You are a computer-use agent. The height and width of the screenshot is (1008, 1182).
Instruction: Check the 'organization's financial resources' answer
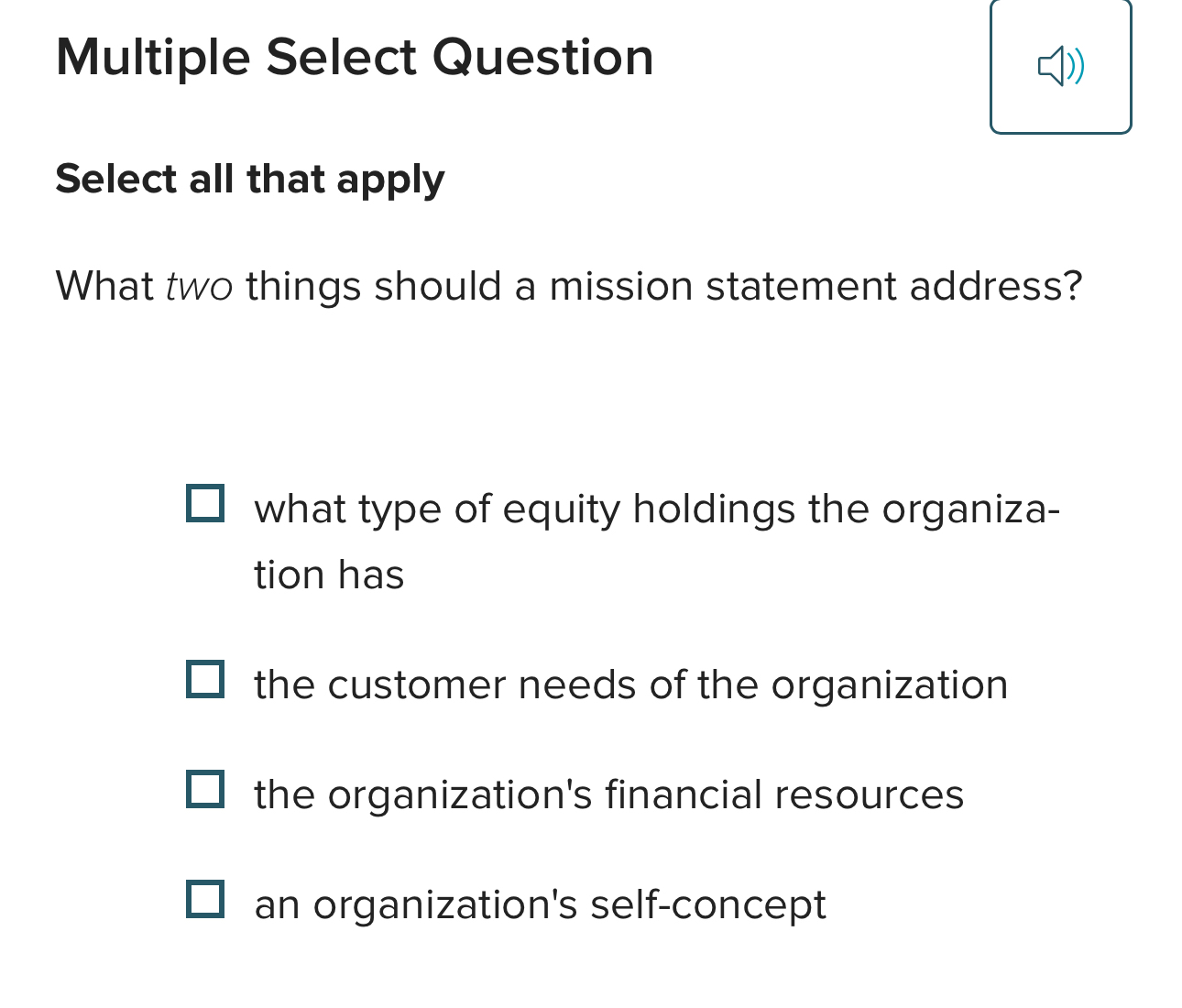206,790
